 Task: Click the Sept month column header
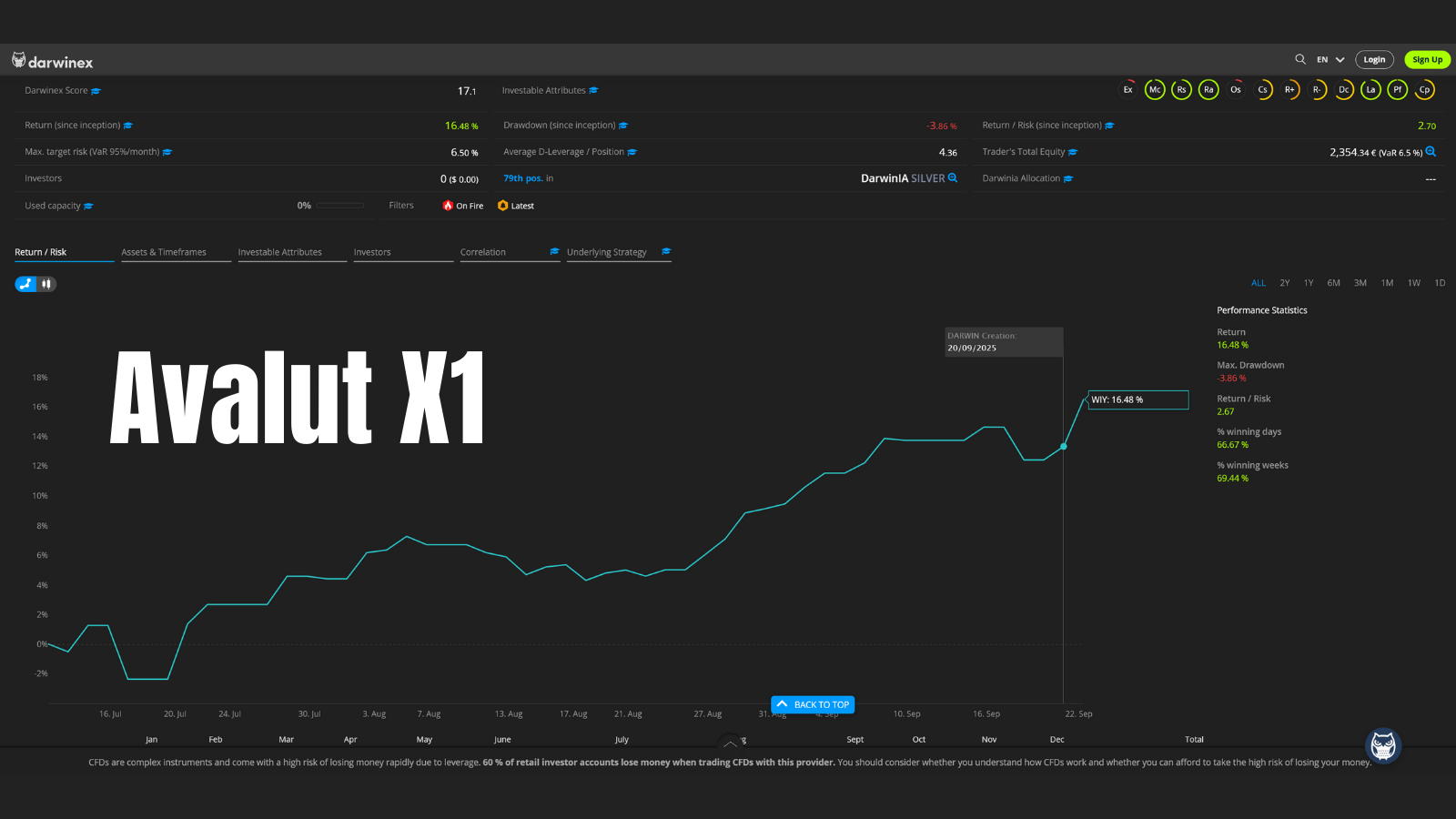click(855, 740)
